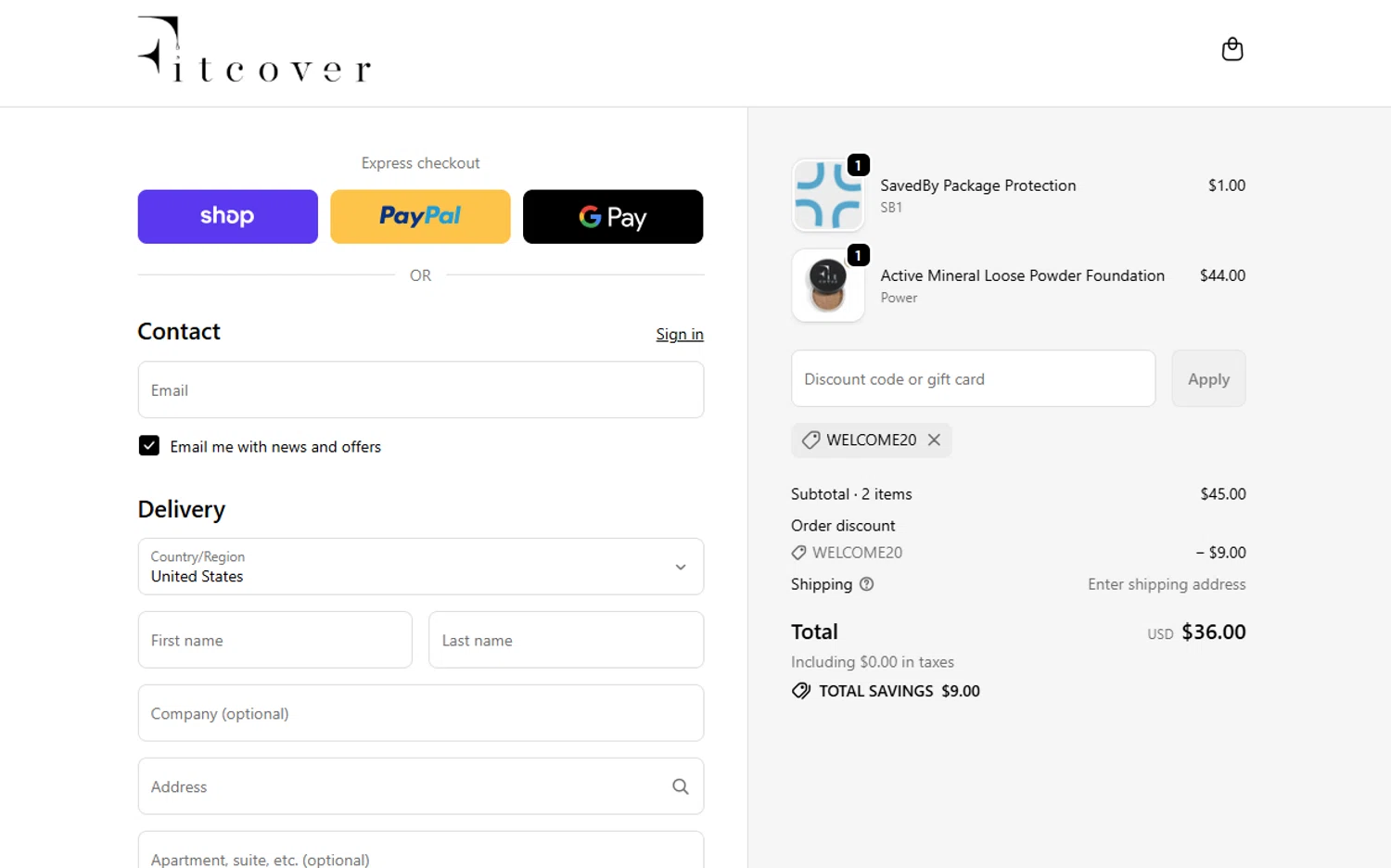Click the quantity badge on SavedBy item
This screenshot has width=1391, height=868.
(859, 165)
